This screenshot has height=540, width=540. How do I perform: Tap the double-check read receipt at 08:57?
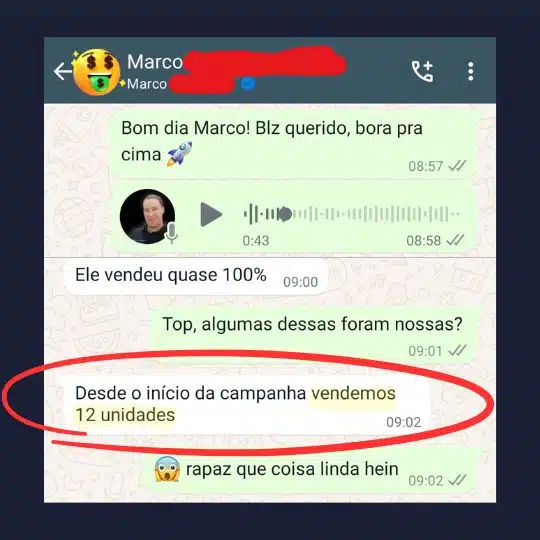[x=457, y=166]
